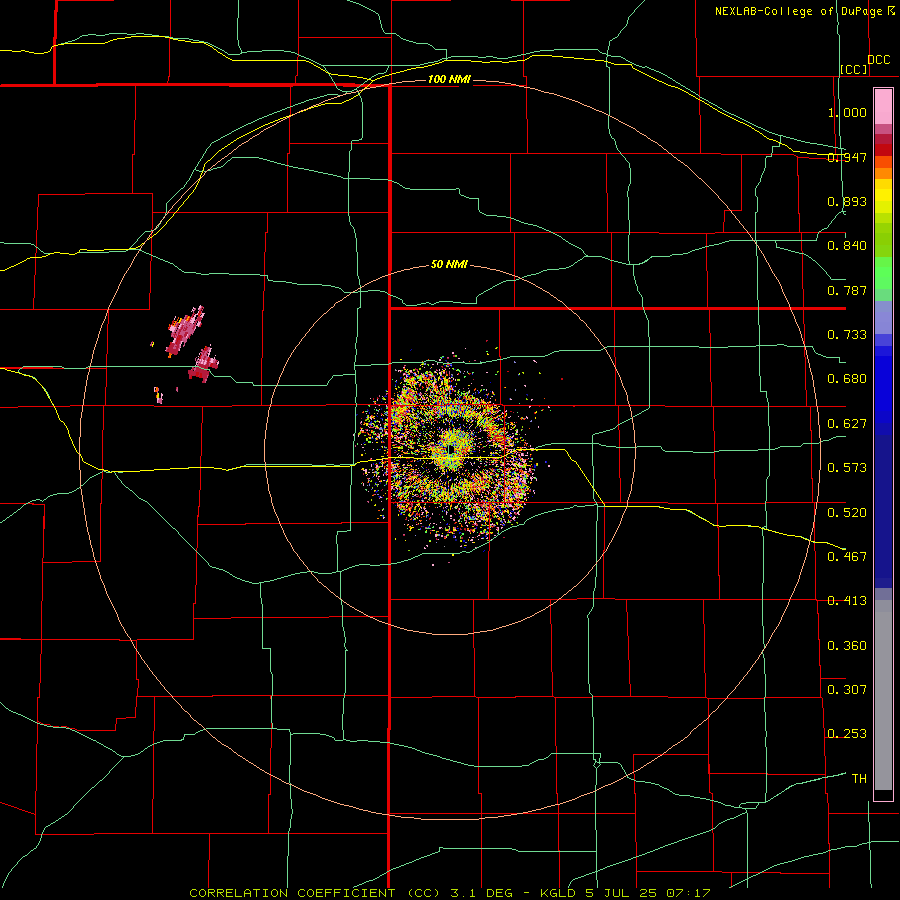Click the 0.360 scale value

[x=847, y=646]
